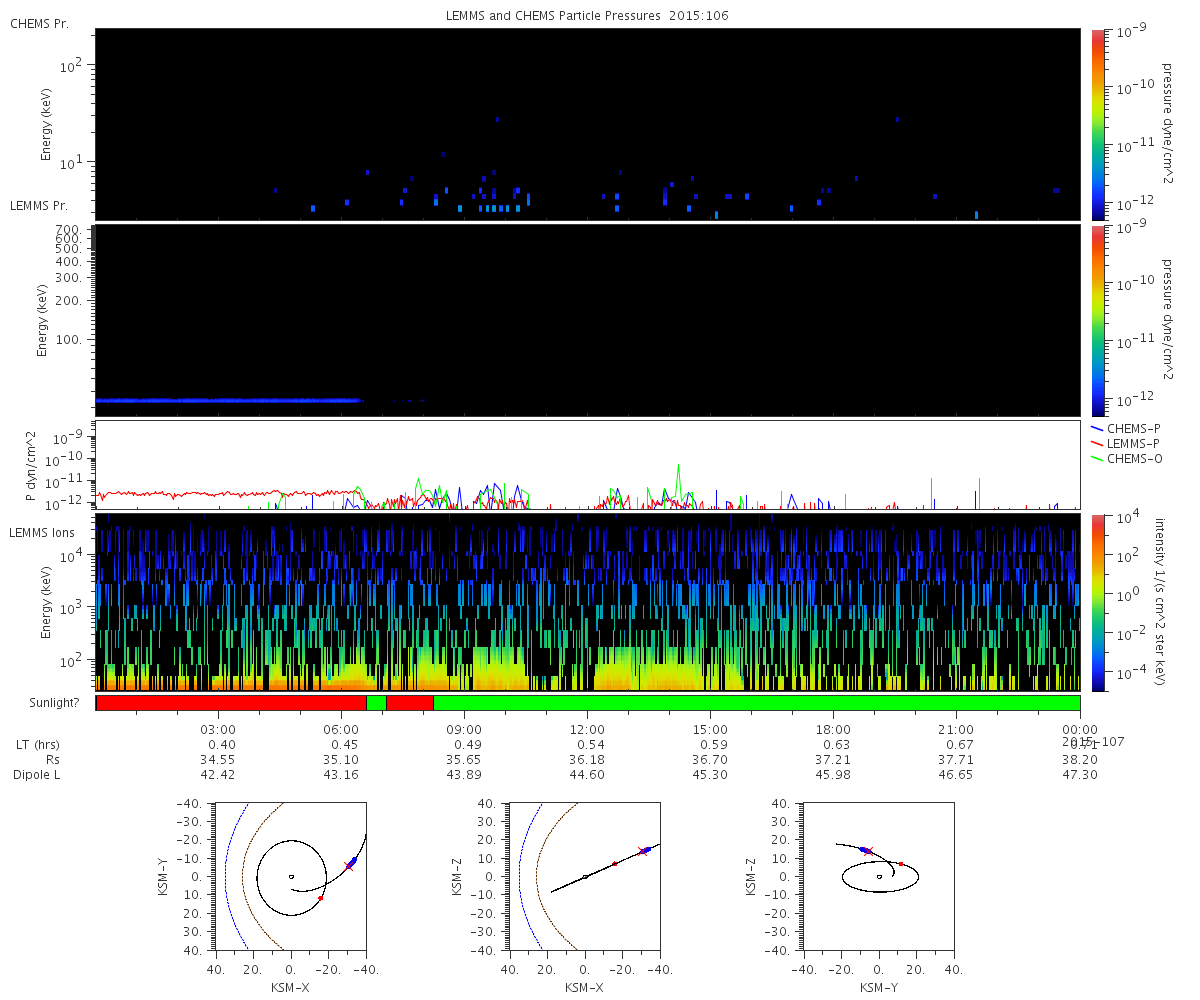The width and height of the screenshot is (1200, 1000).
Task: Click the first red segment of Sunlight bar
Action: (231, 703)
